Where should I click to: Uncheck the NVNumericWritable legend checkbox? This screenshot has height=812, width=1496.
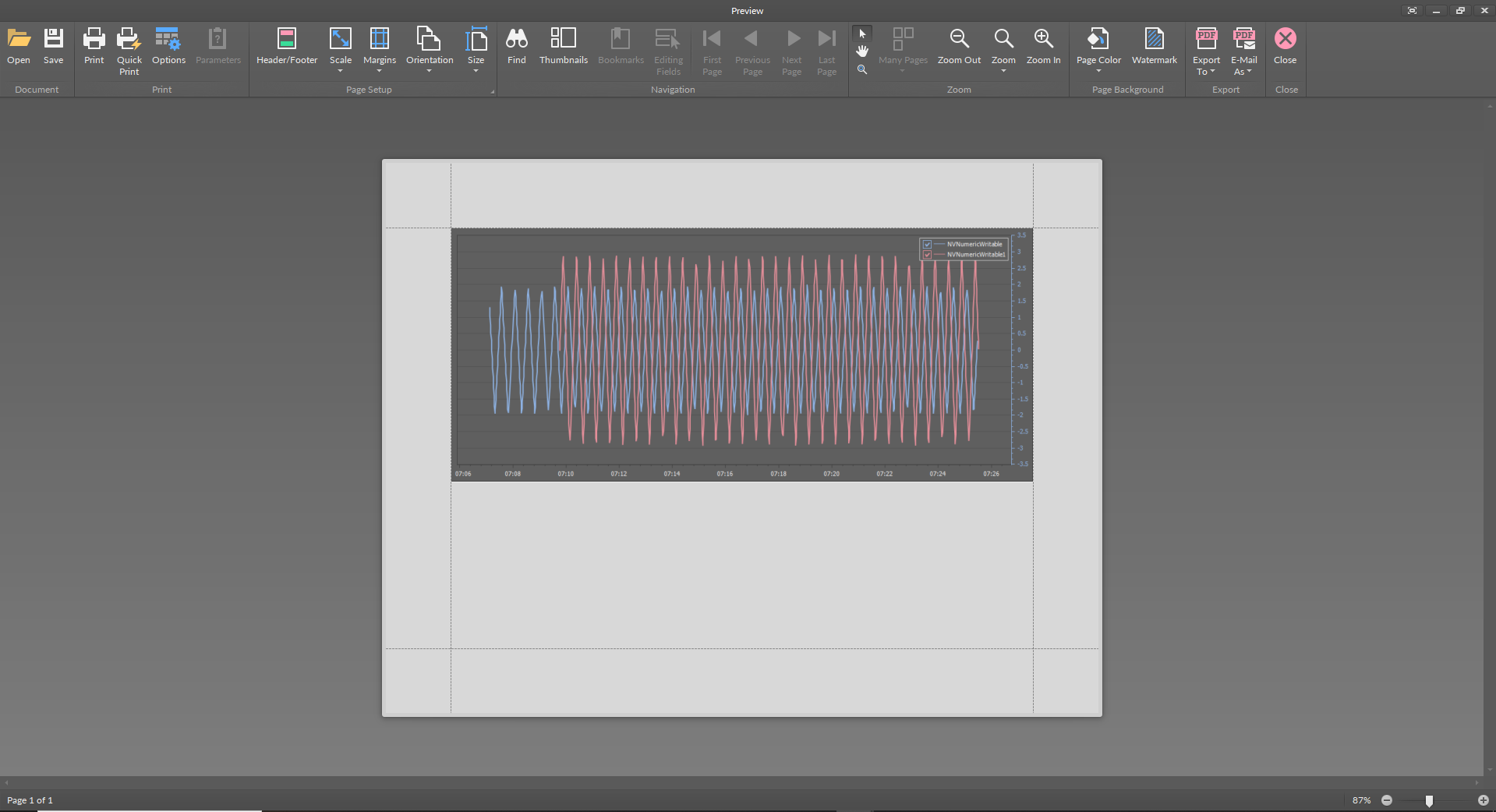pyautogui.click(x=927, y=244)
